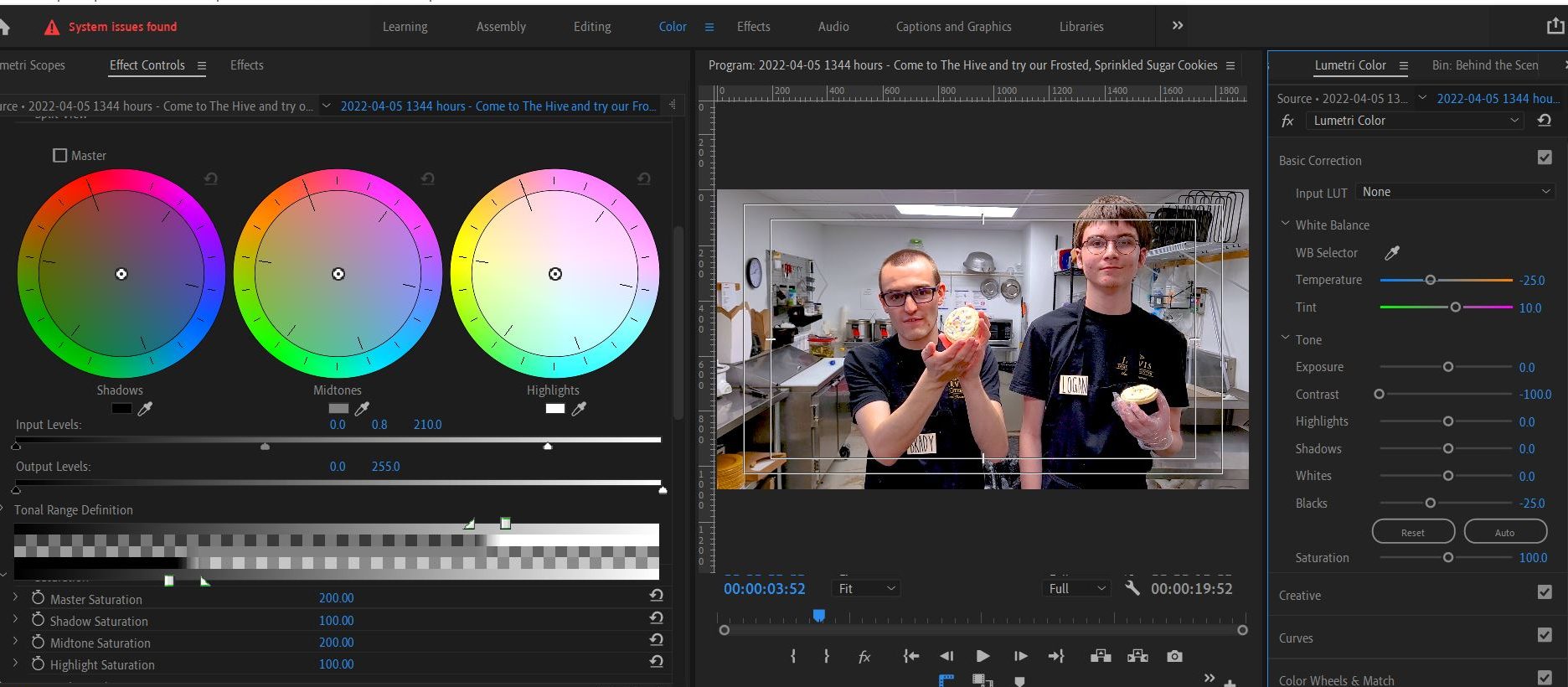Open source clip dropdown in Effect Controls
This screenshot has height=687, width=1568.
coord(326,106)
